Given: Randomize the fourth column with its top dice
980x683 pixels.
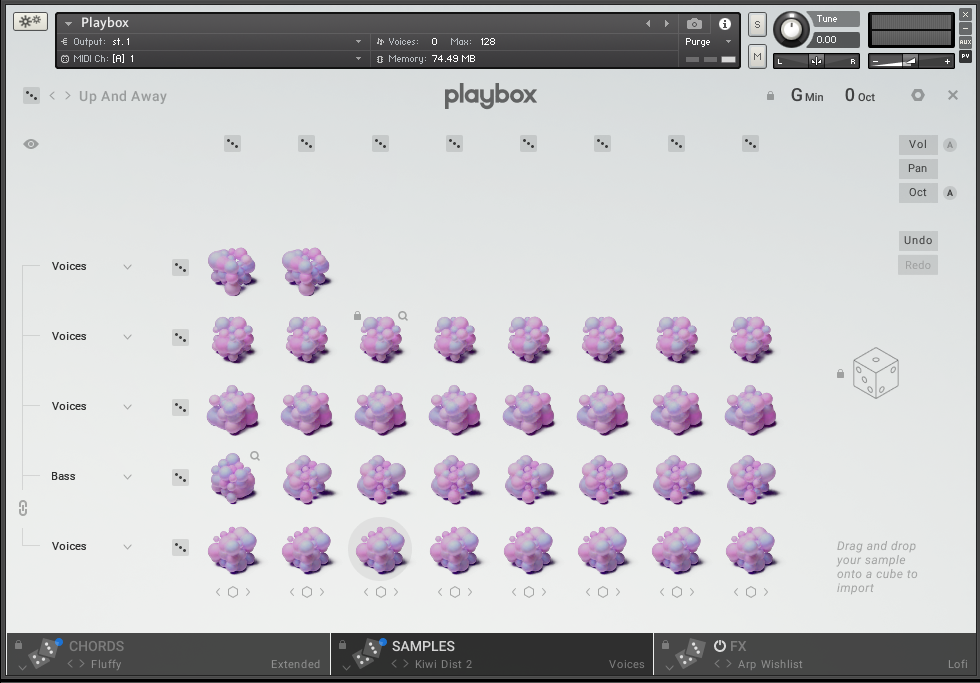Looking at the screenshot, I should (454, 144).
